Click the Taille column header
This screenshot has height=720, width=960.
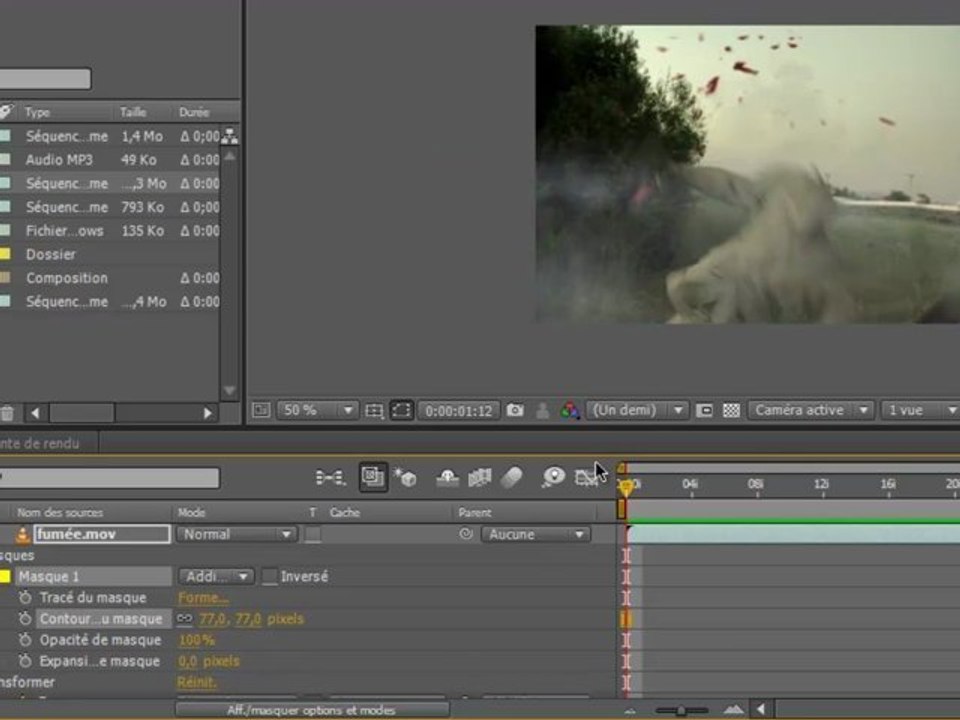tap(133, 113)
